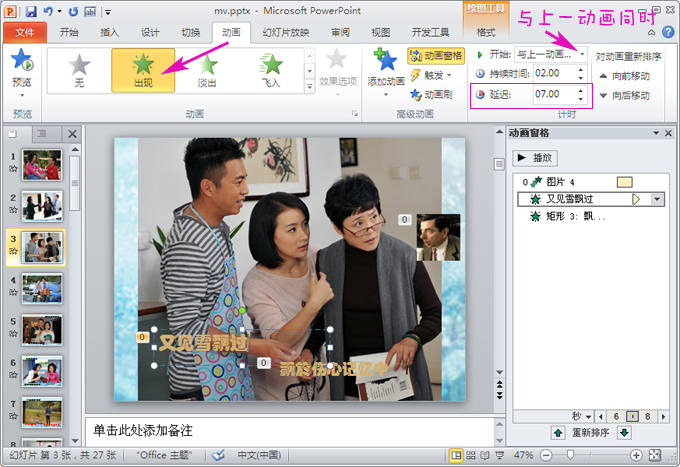This screenshot has width=680, height=467.
Task: Switch to the 开发工具 Developer tab
Action: coord(430,33)
